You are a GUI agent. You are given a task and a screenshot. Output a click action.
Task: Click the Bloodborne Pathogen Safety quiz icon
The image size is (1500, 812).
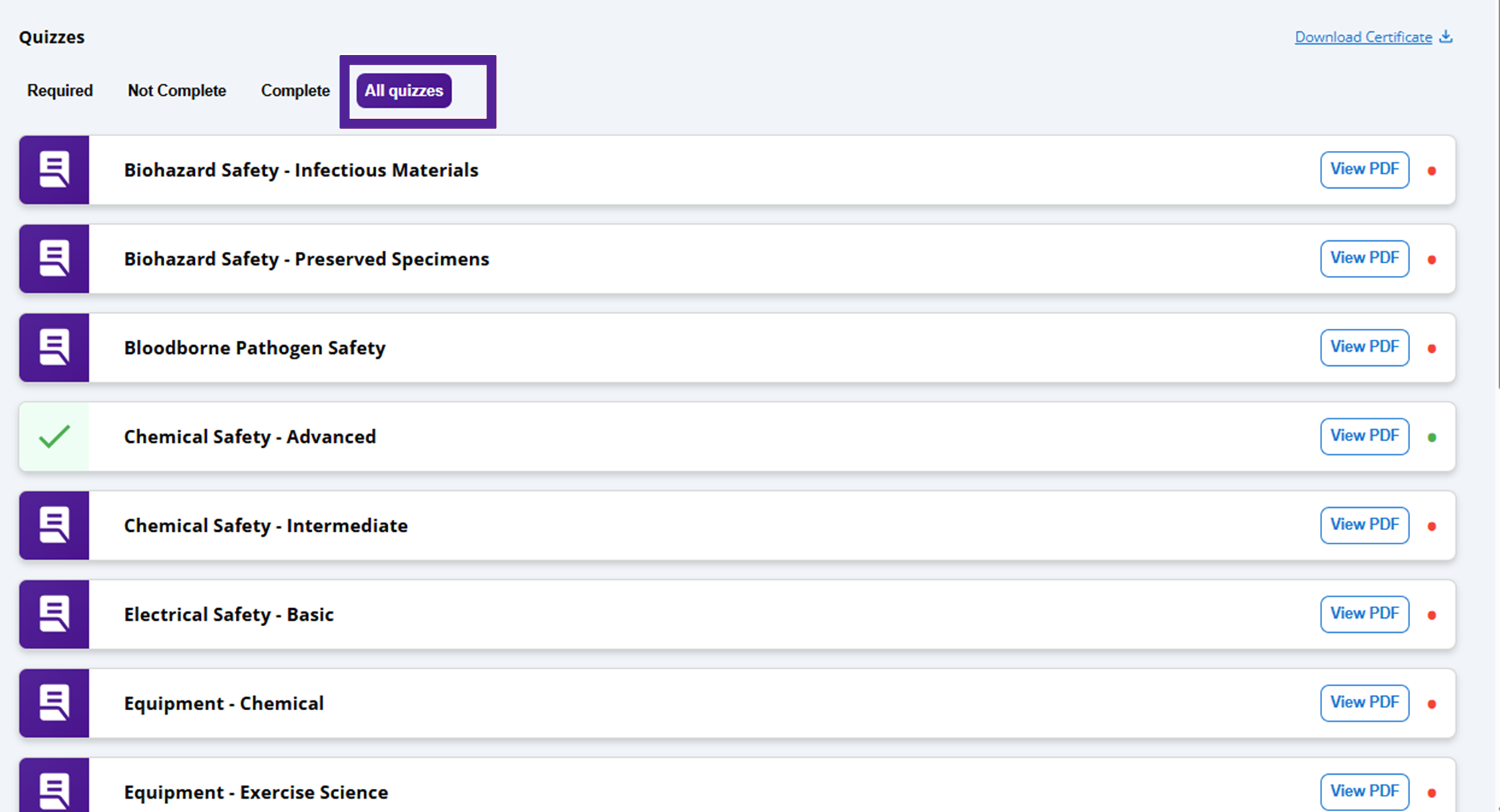point(54,347)
